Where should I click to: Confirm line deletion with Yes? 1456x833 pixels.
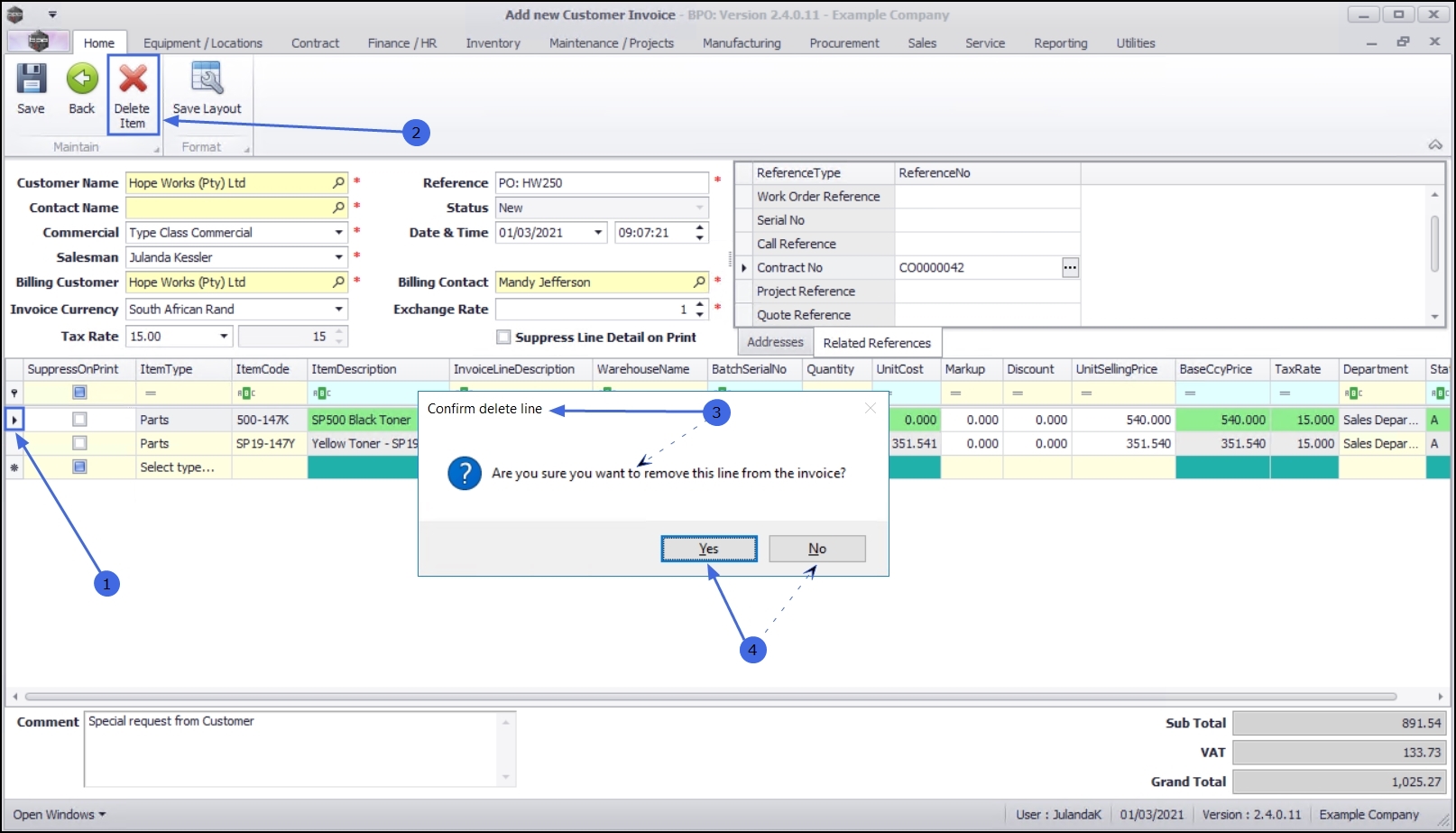pyautogui.click(x=709, y=549)
